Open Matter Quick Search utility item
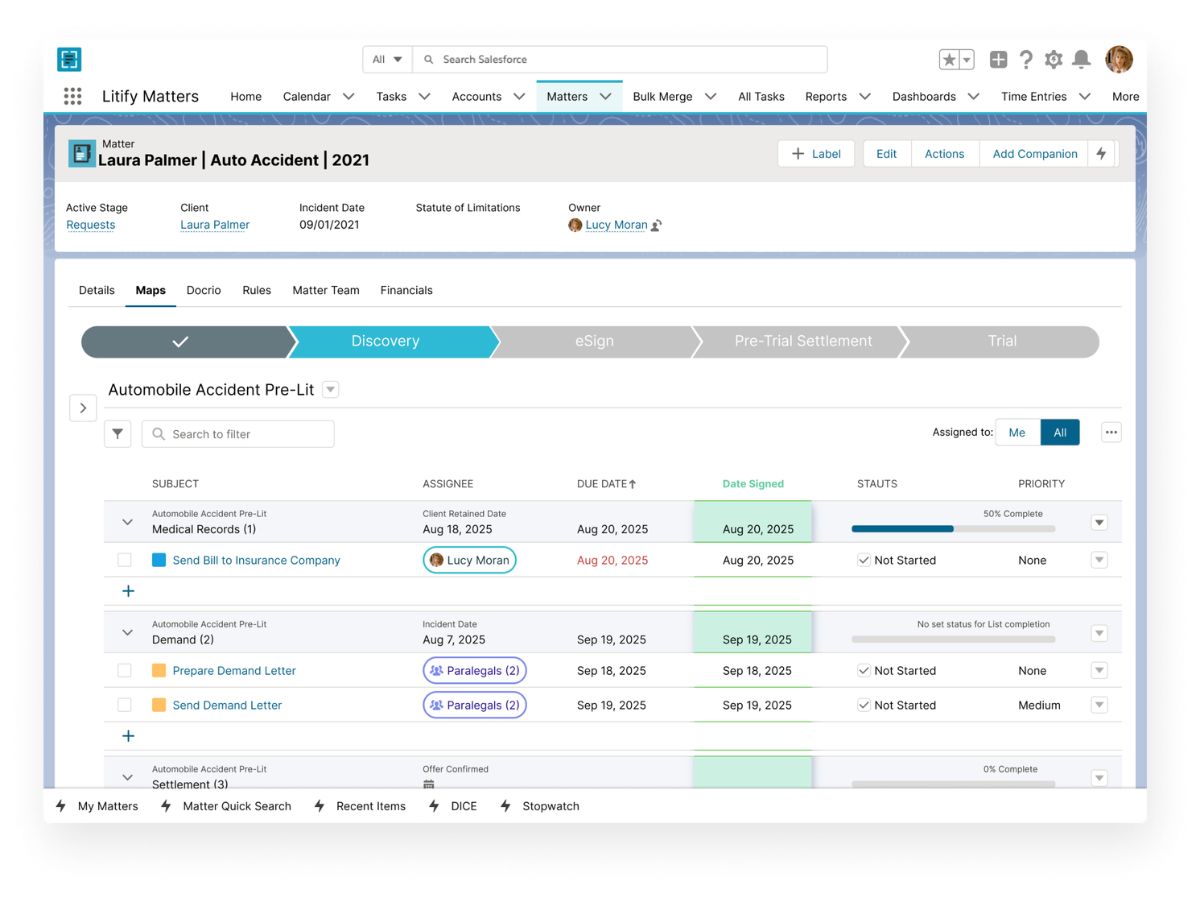The height and width of the screenshot is (900, 1200). 226,806
